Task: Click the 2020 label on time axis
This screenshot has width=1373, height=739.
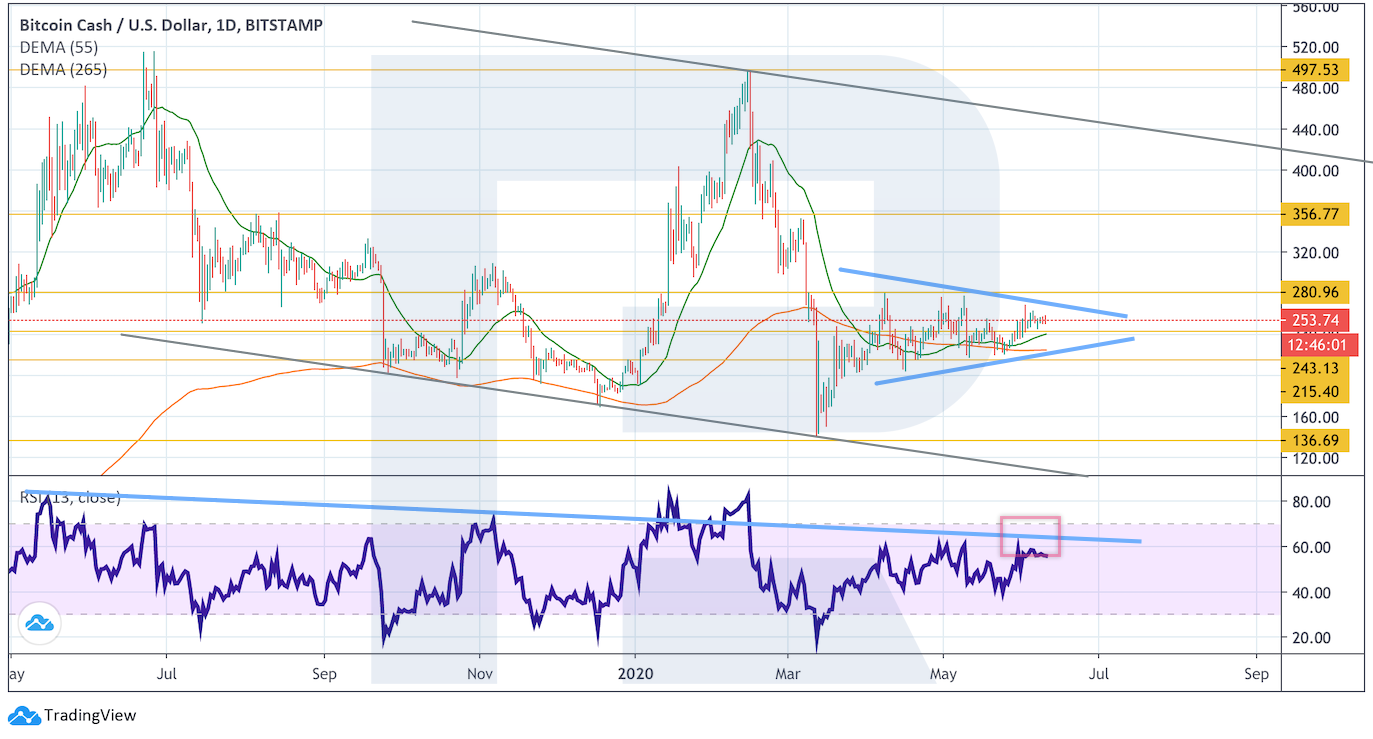Action: pos(635,674)
